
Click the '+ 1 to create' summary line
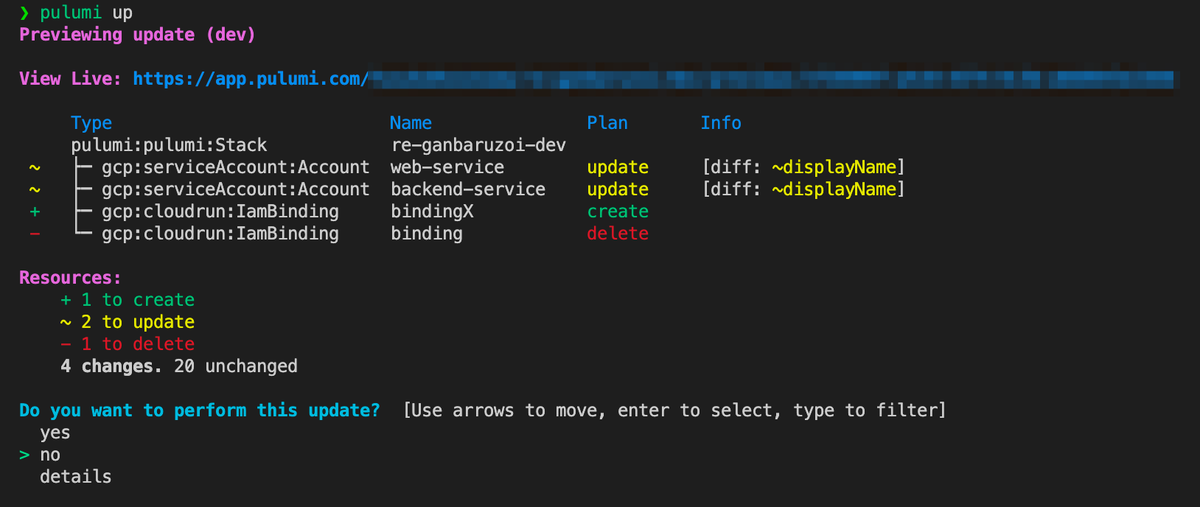point(127,300)
